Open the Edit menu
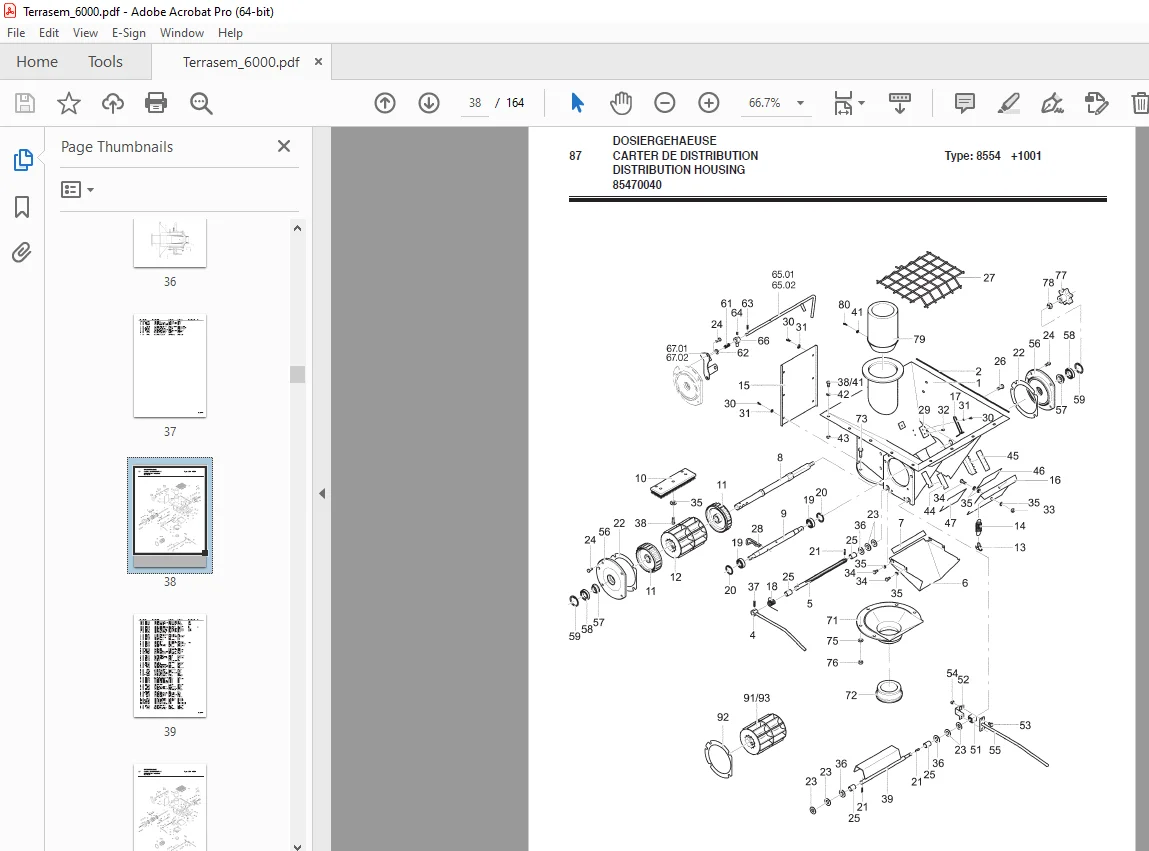Screen dimensions: 1149x851 coord(48,33)
